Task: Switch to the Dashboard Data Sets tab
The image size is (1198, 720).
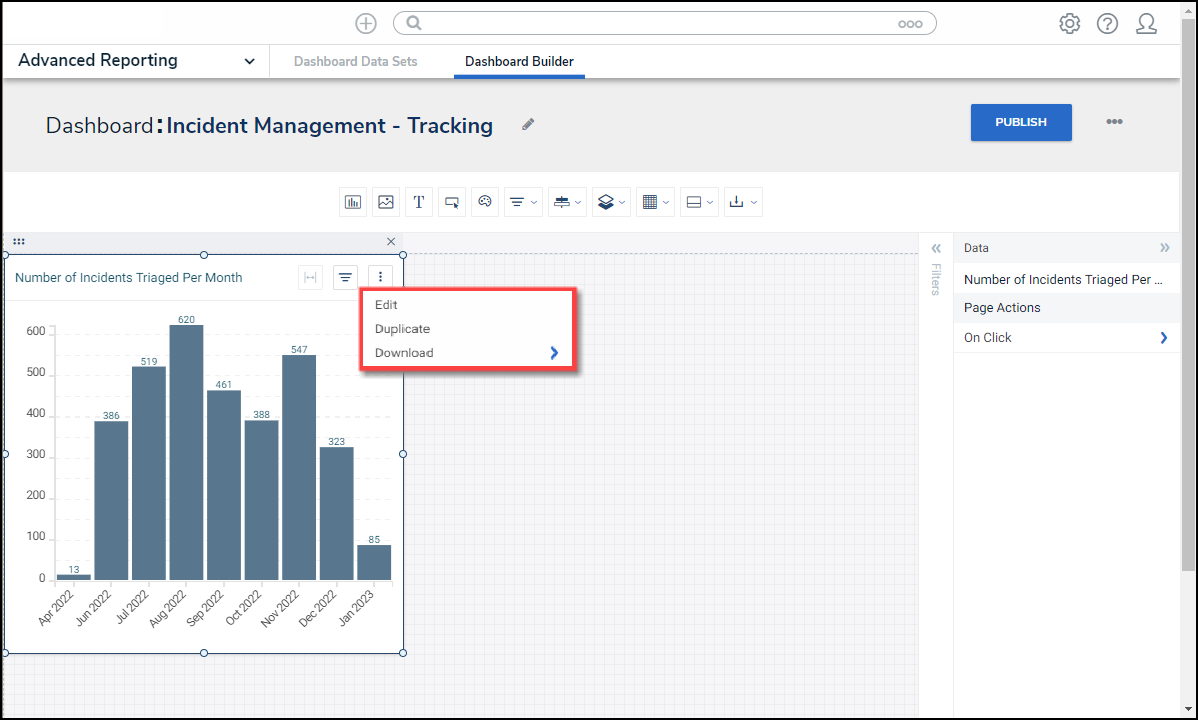Action: point(355,62)
